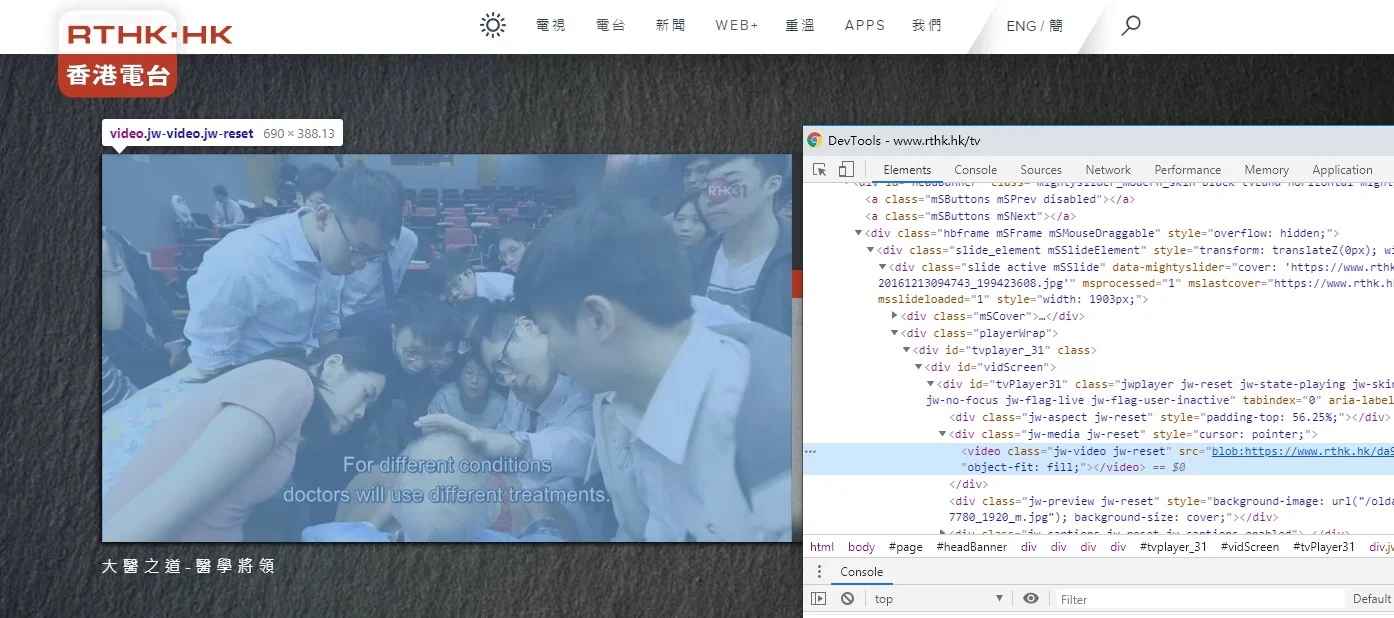Show the console sidebar icon
The width and height of the screenshot is (1394, 618).
819,599
